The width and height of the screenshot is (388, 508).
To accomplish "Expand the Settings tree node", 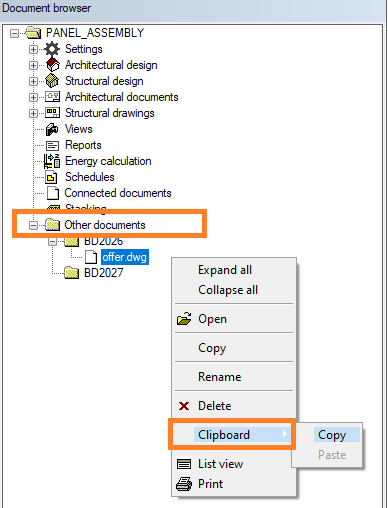I will [33, 49].
